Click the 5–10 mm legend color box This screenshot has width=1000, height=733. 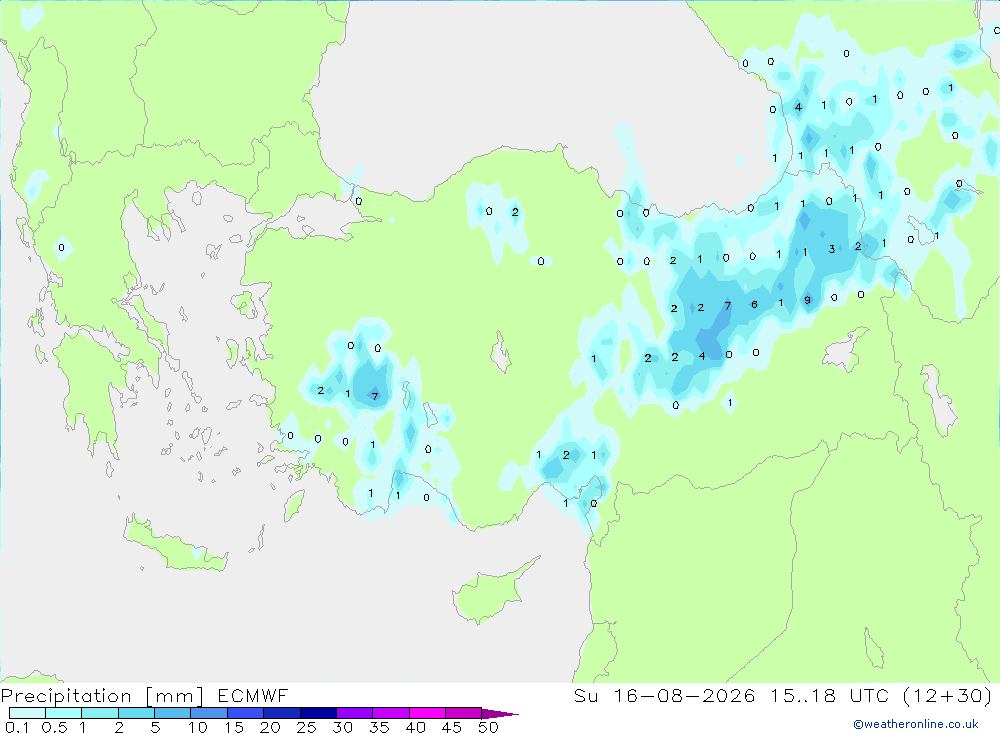[172, 713]
